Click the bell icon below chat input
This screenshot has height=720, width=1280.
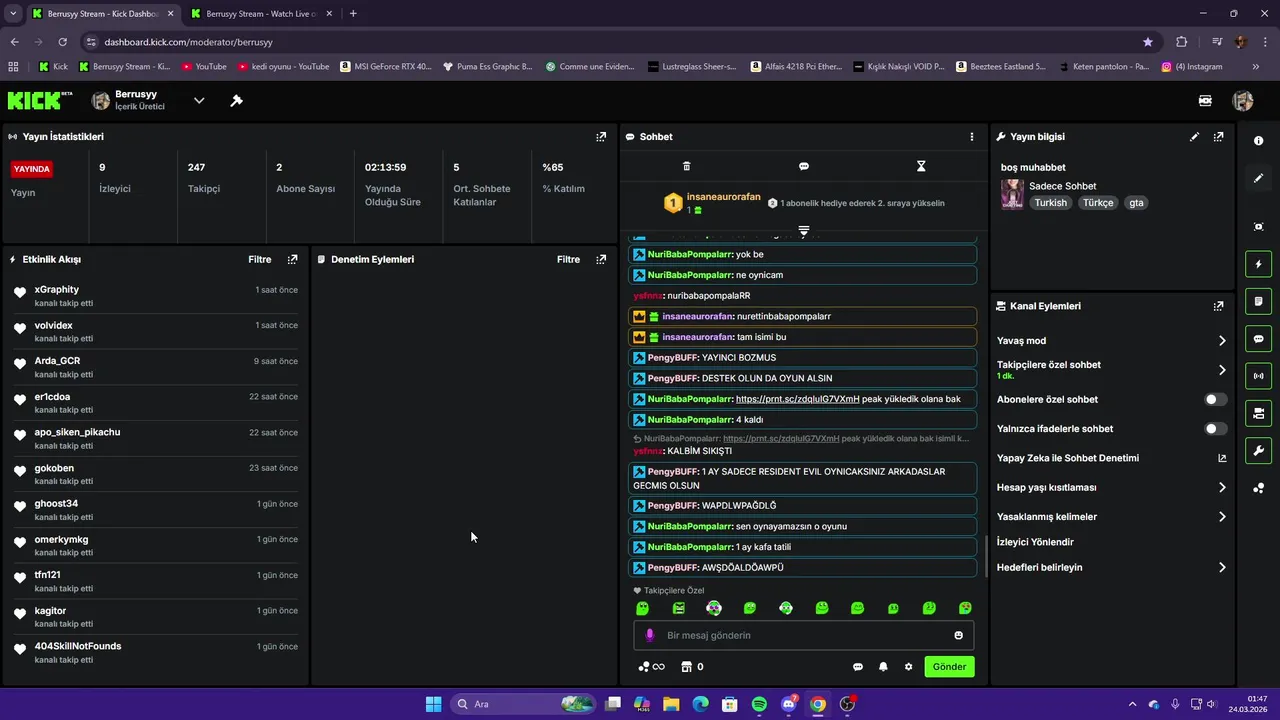[x=883, y=667]
